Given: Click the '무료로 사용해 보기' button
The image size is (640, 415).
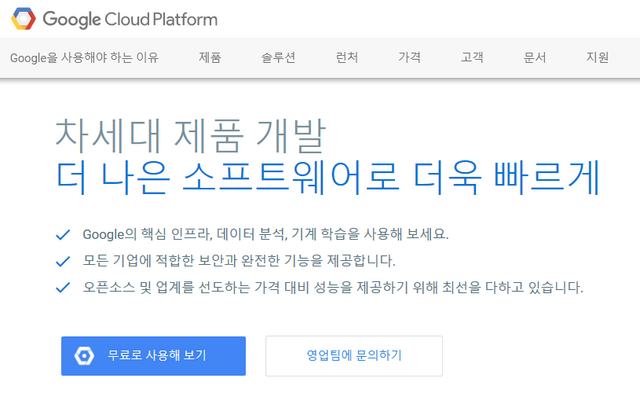Looking at the screenshot, I should pos(153,356).
